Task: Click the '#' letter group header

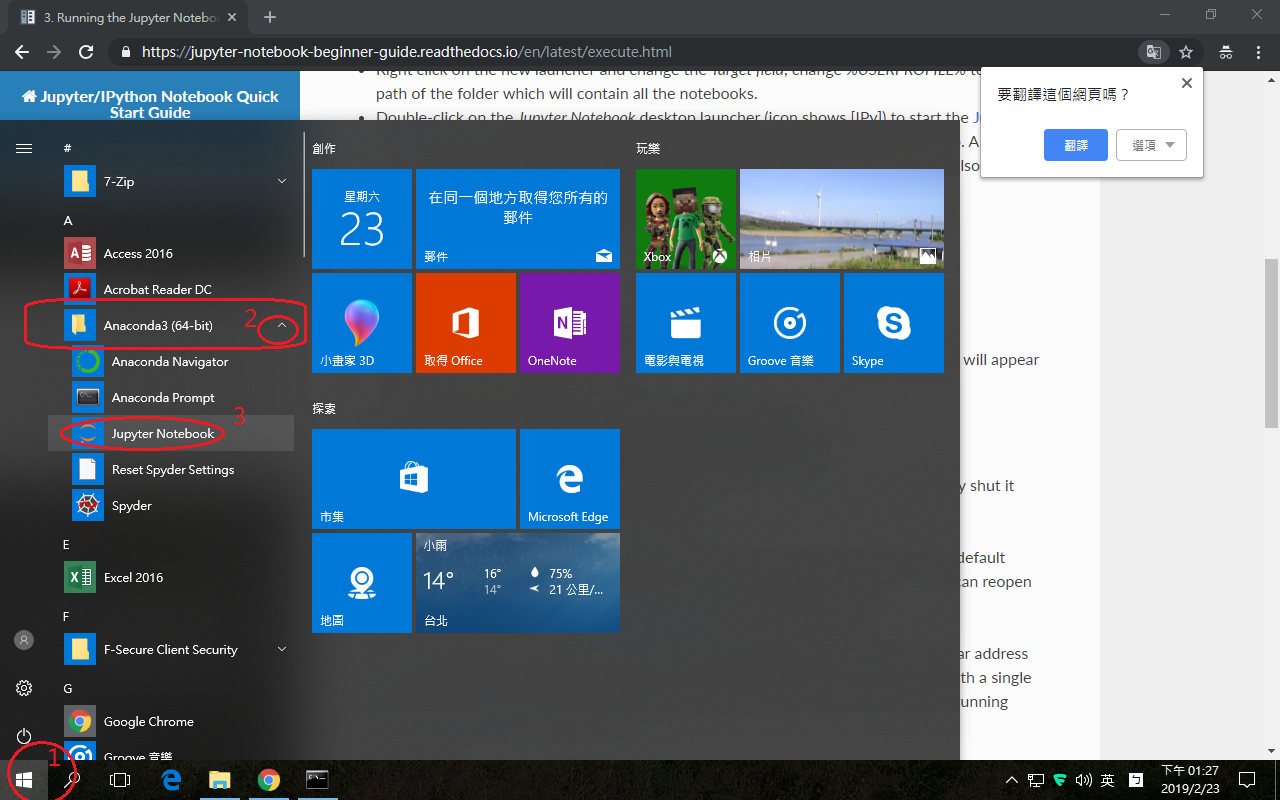Action: (x=68, y=148)
